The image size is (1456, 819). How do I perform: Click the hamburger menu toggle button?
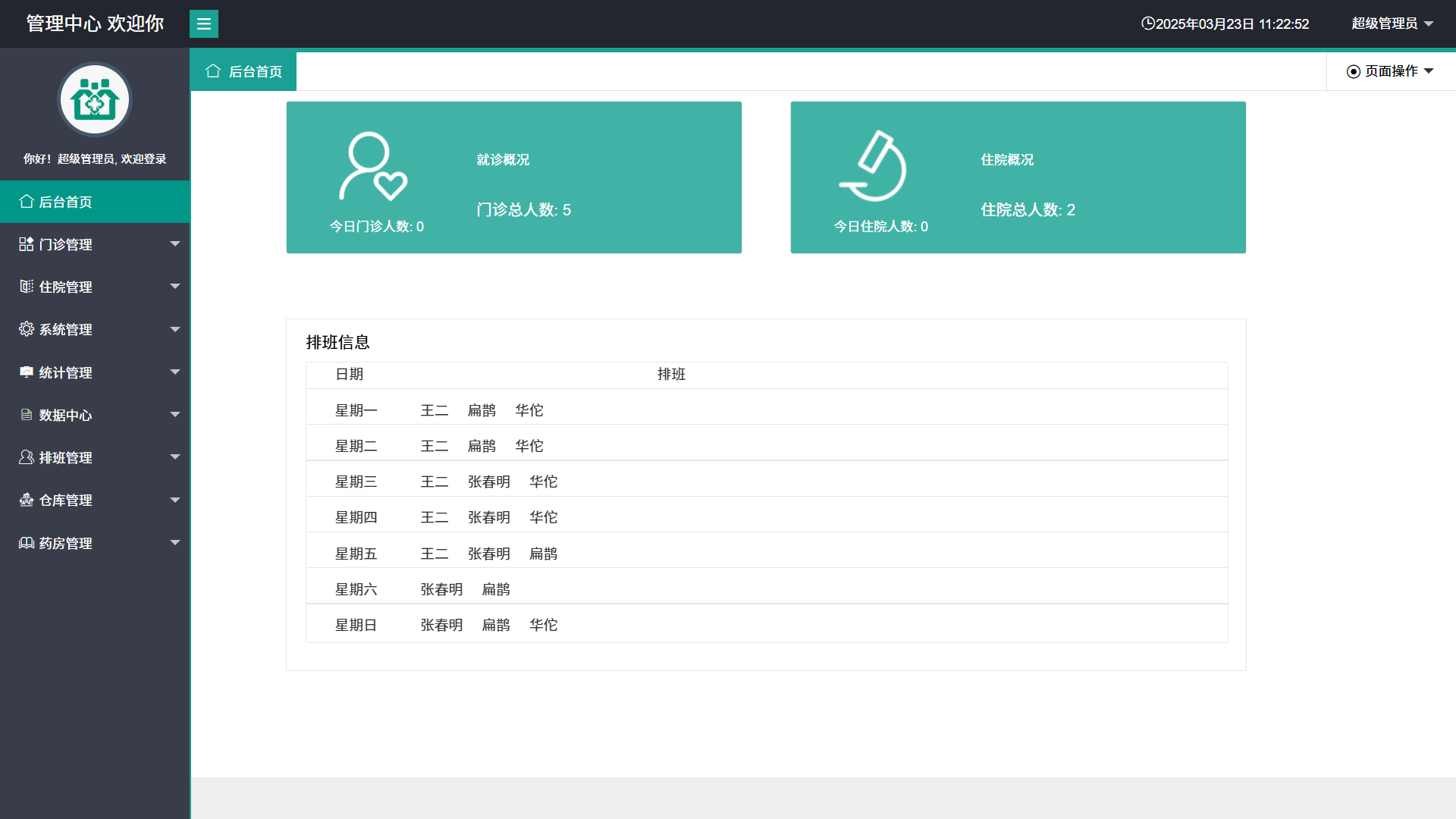[x=203, y=24]
